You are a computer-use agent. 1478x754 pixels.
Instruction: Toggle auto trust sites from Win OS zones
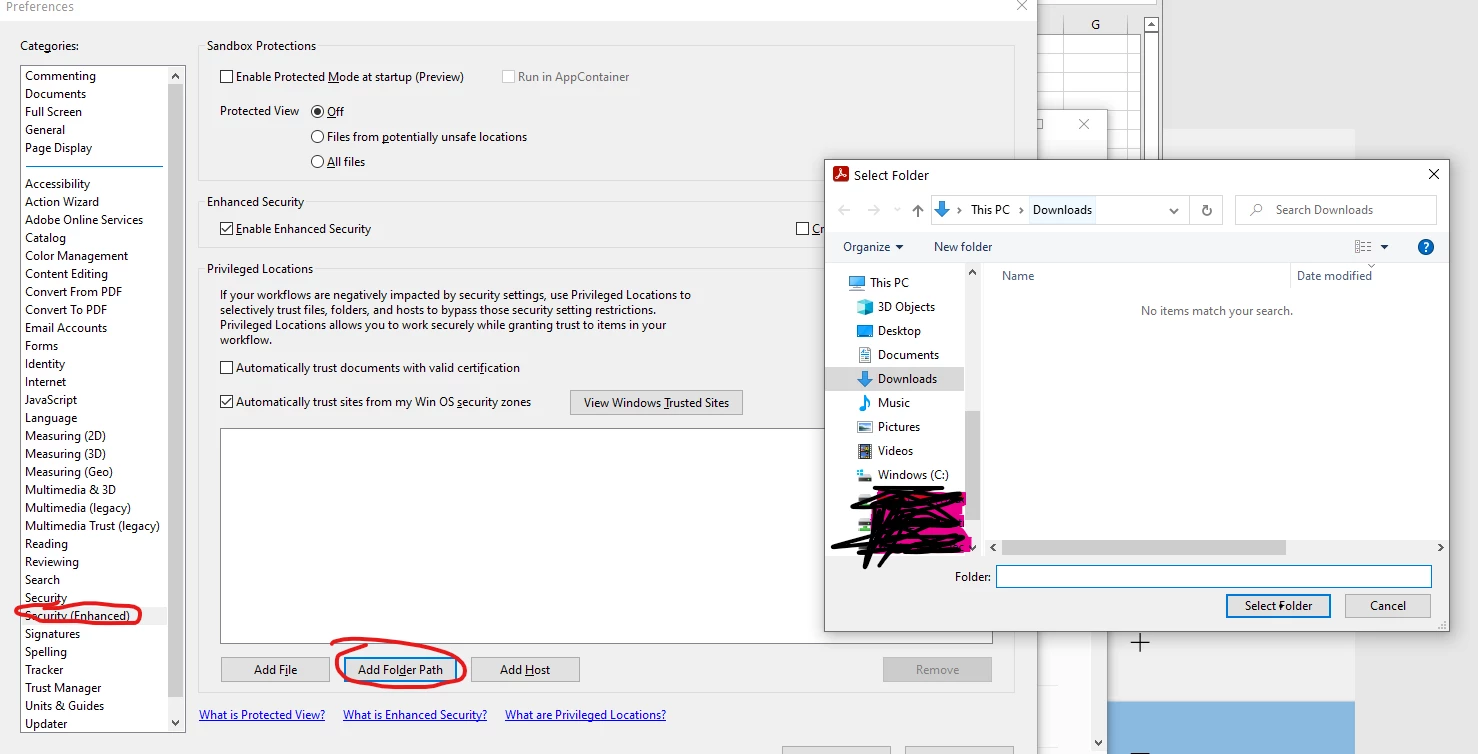click(x=227, y=402)
